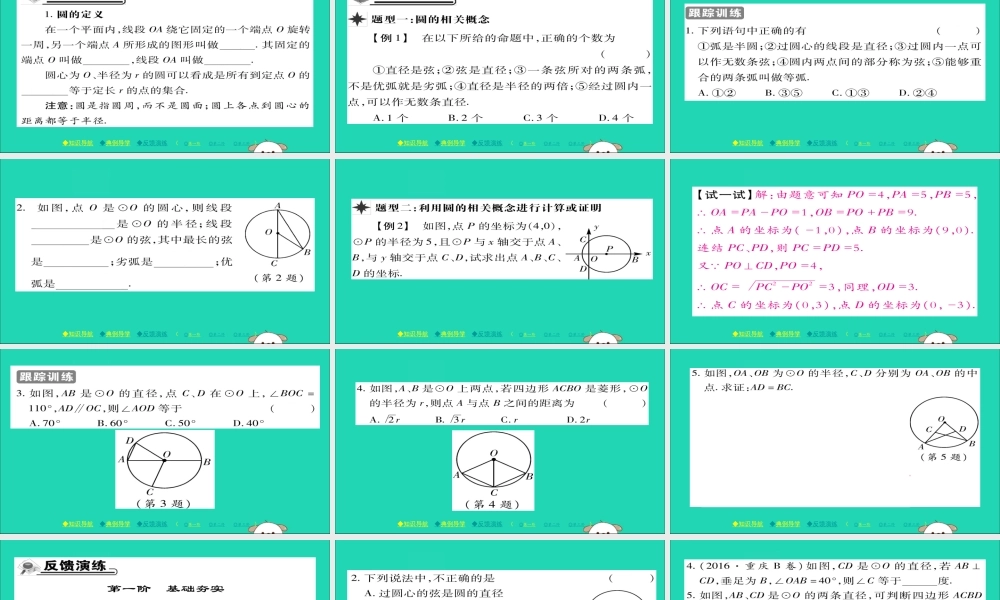This screenshot has width=1000, height=600.
Task: Click the '第一阶 基础夯实' subtitle
Action: pos(166,589)
